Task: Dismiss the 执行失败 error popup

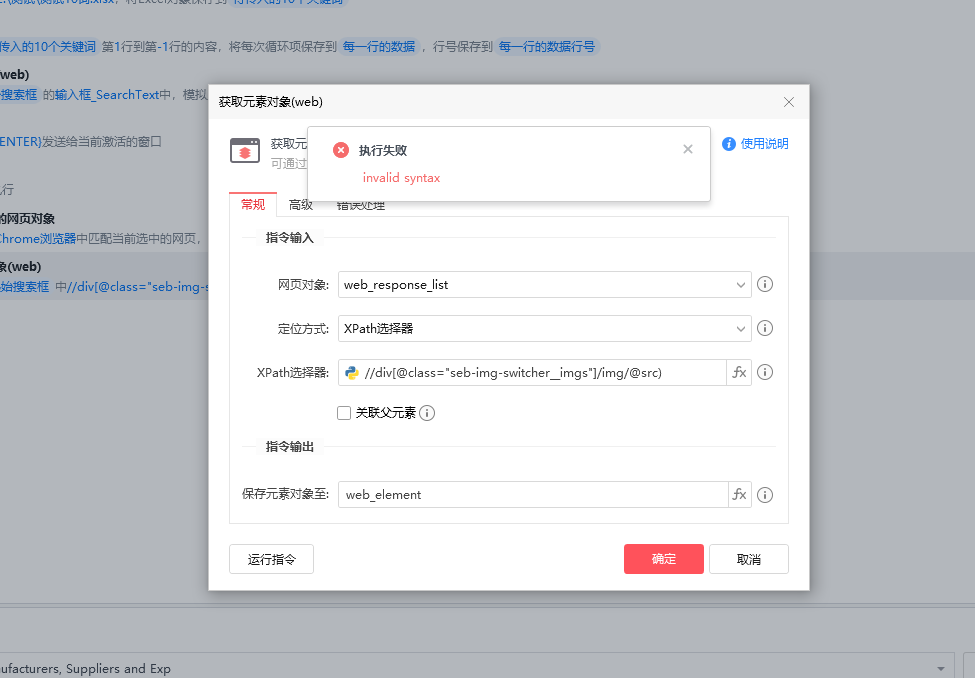Action: point(688,149)
